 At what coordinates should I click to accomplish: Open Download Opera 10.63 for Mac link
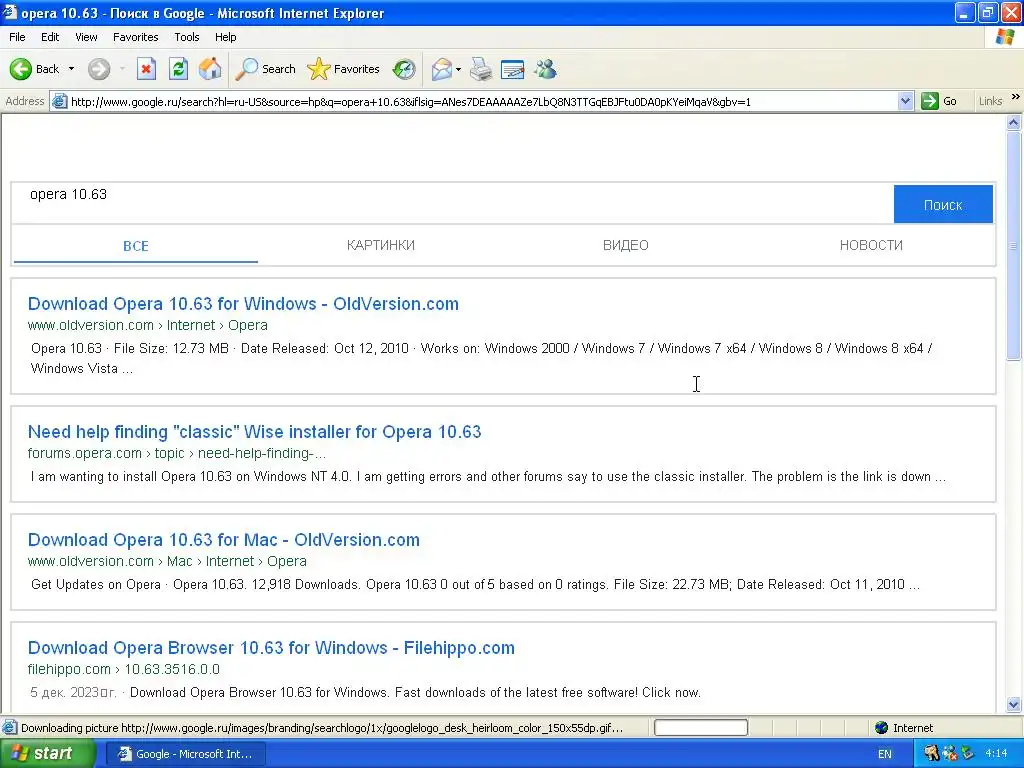(x=223, y=539)
